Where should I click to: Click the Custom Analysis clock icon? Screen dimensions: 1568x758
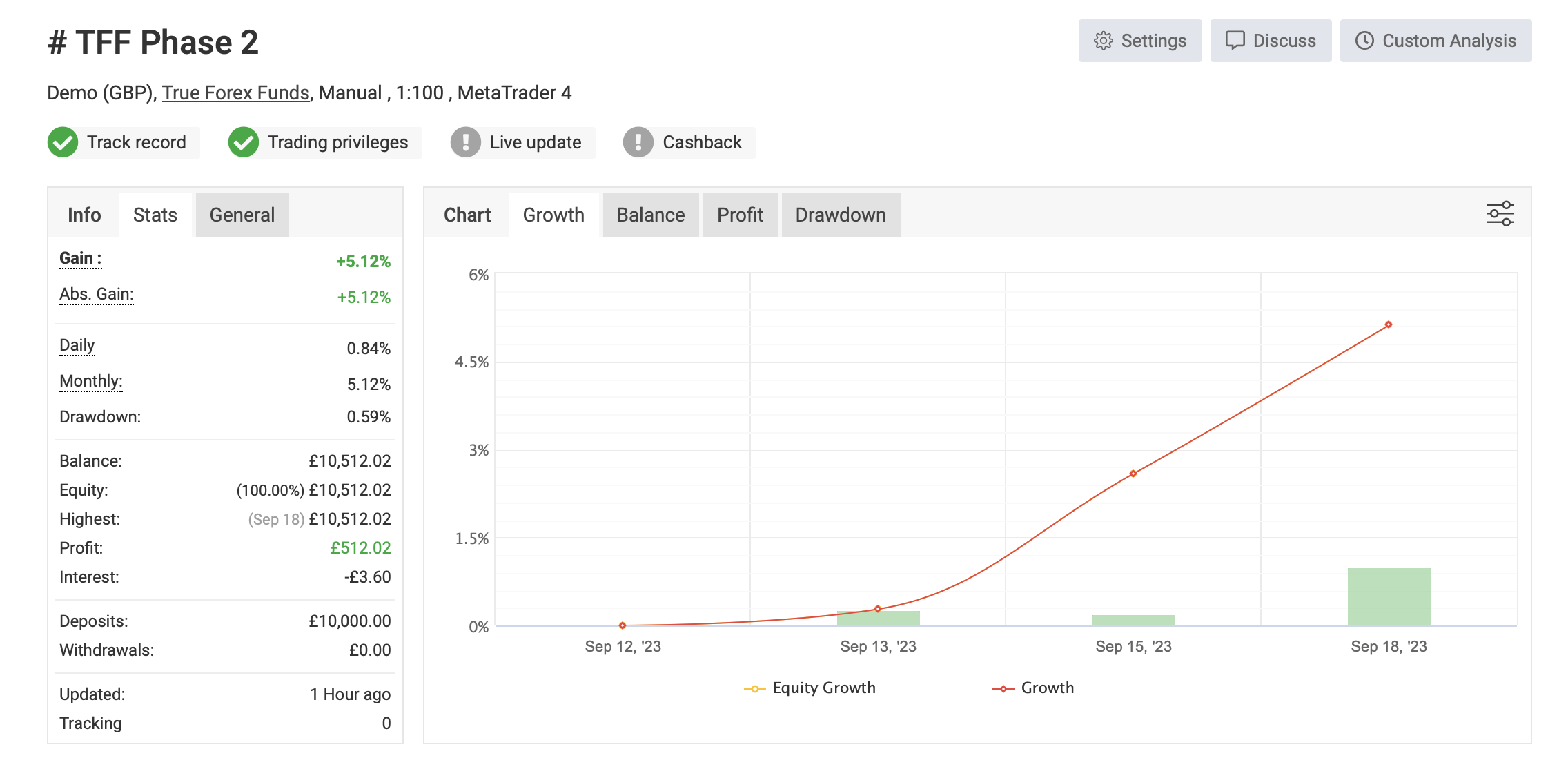click(x=1364, y=41)
